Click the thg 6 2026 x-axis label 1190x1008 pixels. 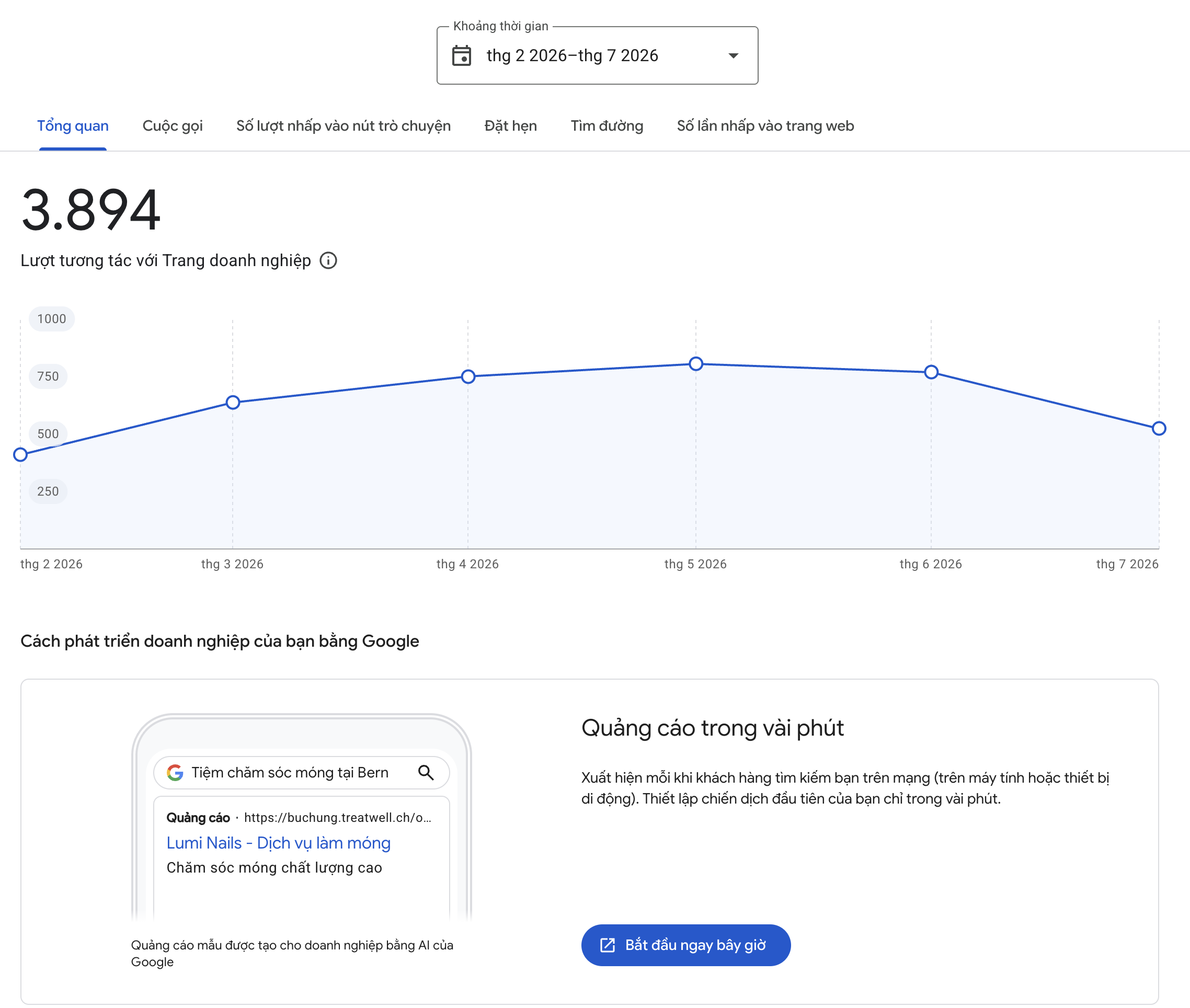[931, 564]
